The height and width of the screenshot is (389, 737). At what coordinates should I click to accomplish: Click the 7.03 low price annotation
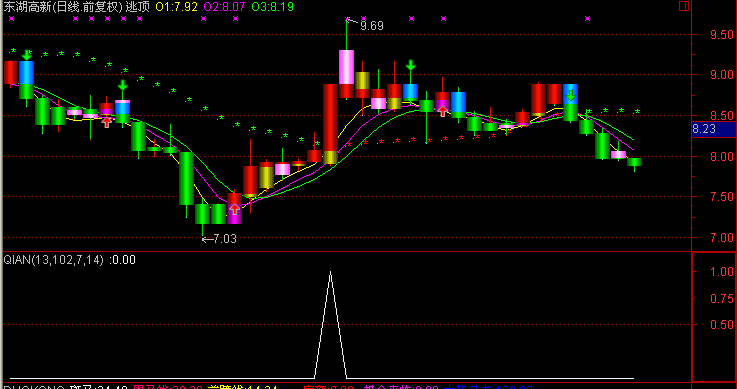225,239
